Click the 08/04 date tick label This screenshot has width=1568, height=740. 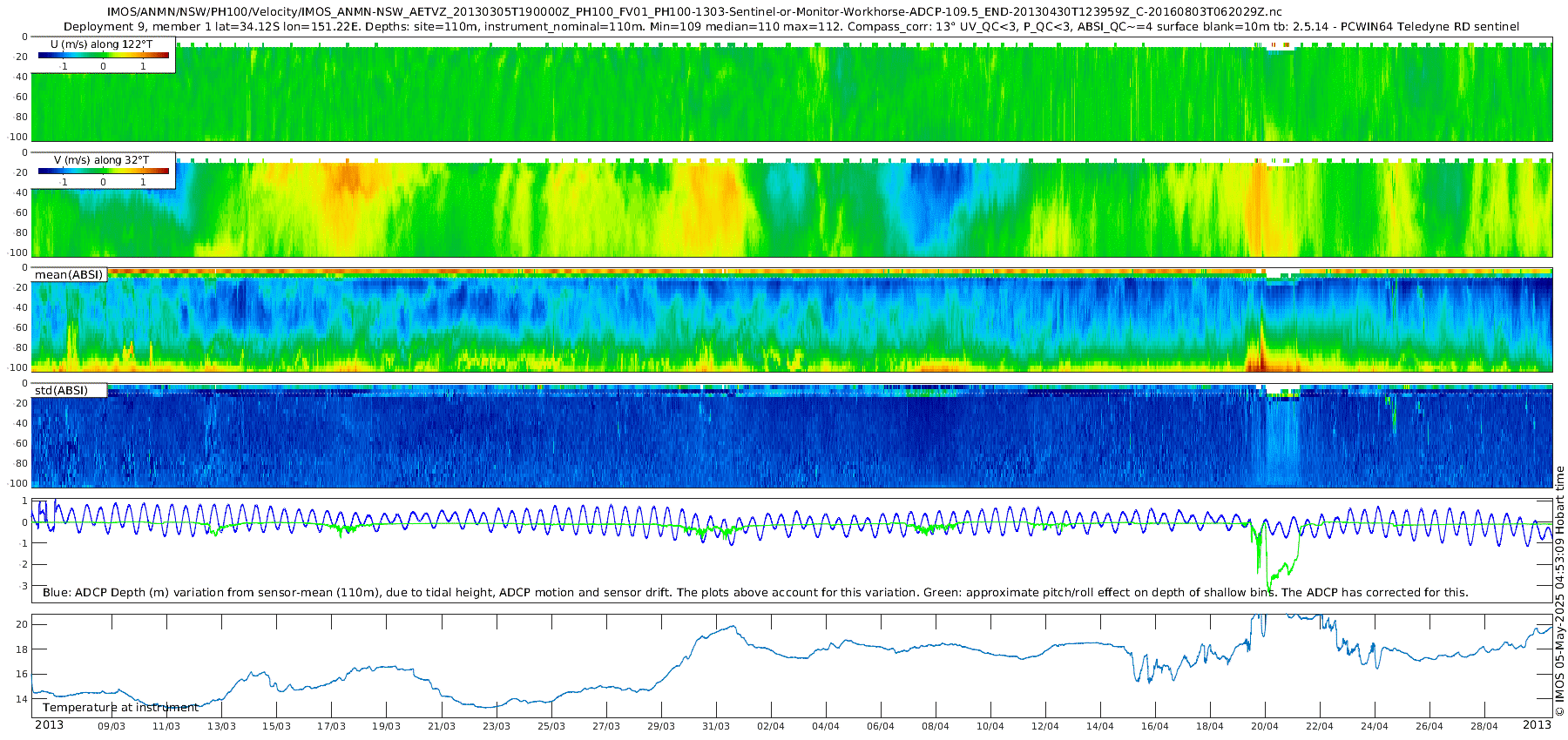coord(936,726)
